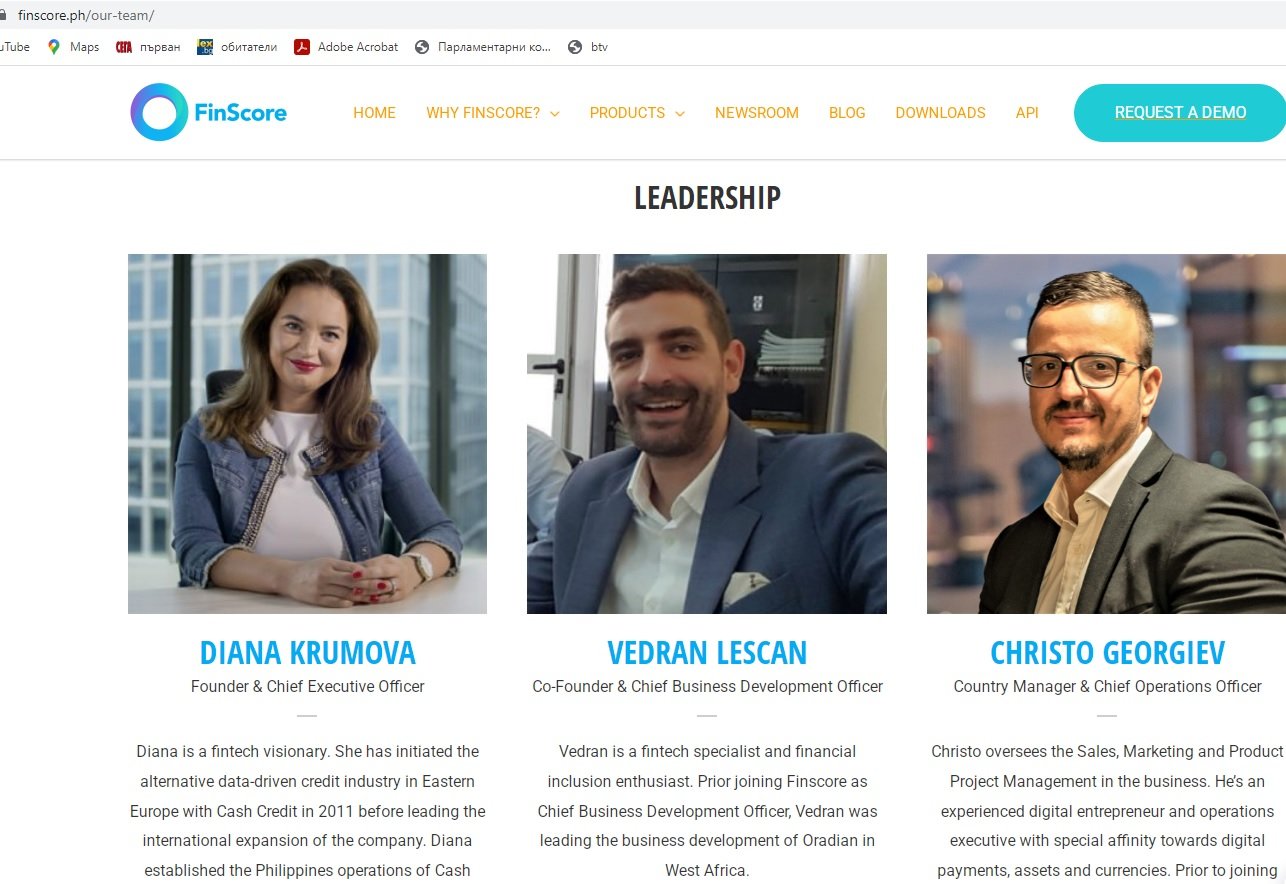Open the Maps bookmark icon

(54, 47)
